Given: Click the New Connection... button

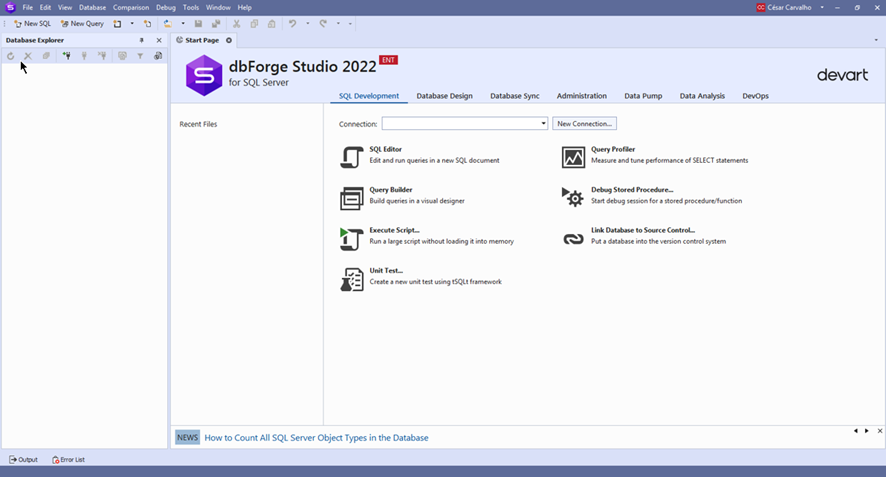Looking at the screenshot, I should [584, 124].
